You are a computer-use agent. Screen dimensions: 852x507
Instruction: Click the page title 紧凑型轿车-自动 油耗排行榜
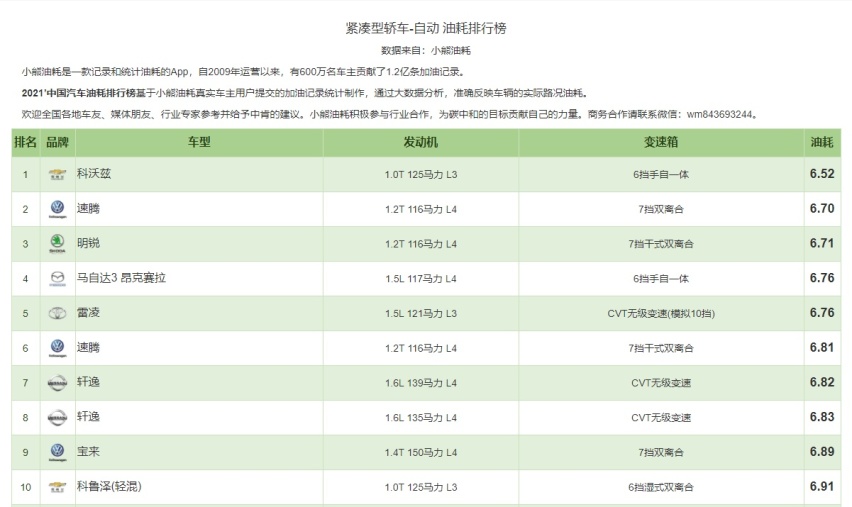pos(426,28)
